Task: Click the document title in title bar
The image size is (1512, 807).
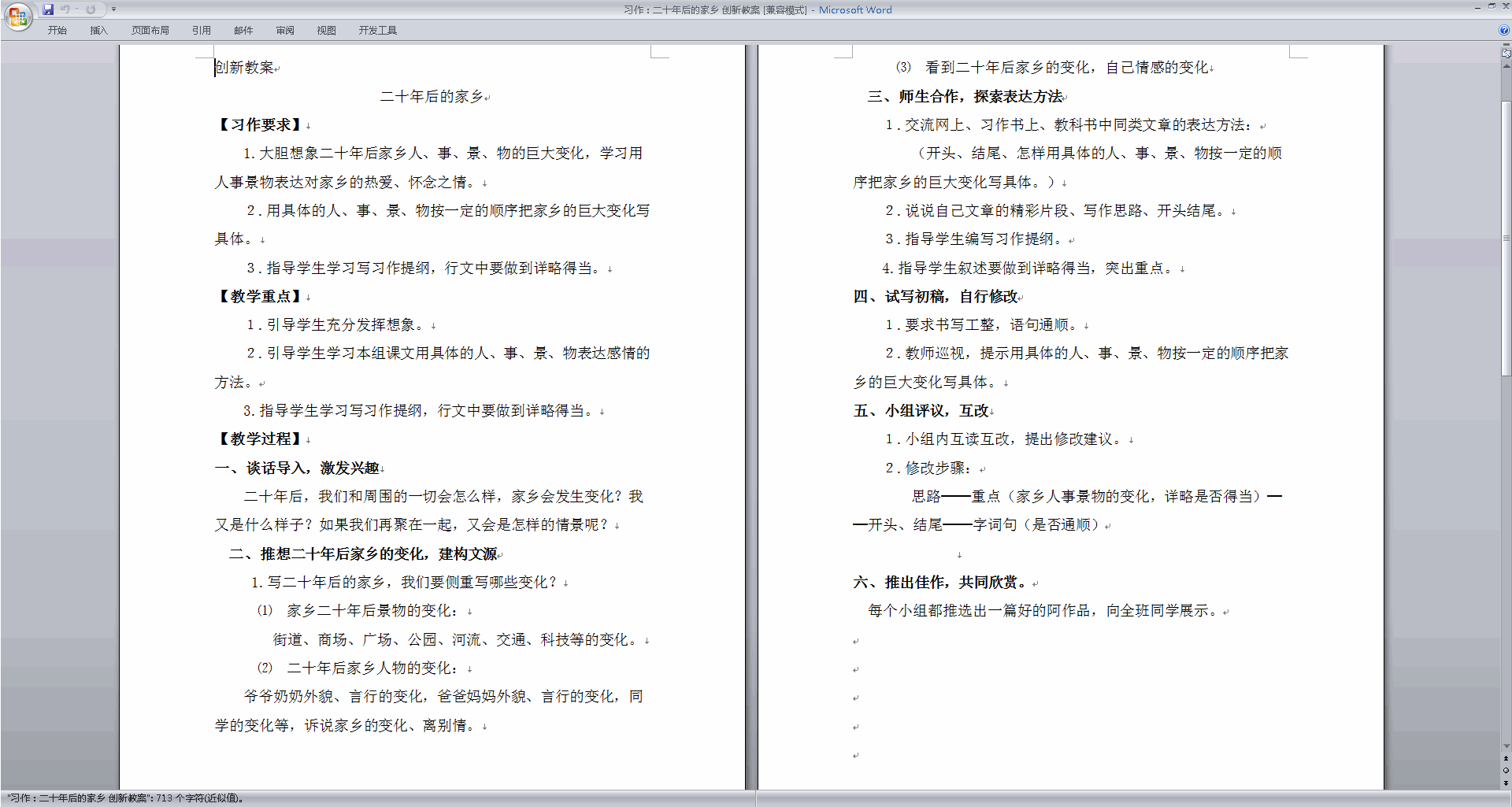Action: 758,9
